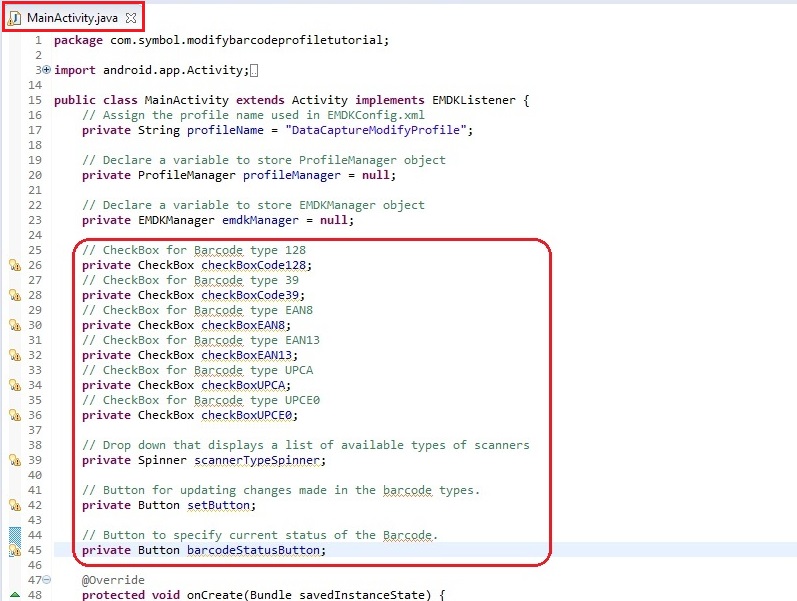Viewport: 797px width, 601px height.
Task: Open quick fix for checkBoxEAN13 warning
Action: 15,355
